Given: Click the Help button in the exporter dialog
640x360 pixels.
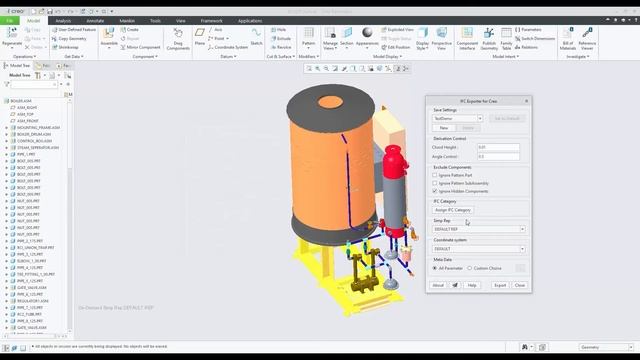Looking at the screenshot, I should click(472, 285).
